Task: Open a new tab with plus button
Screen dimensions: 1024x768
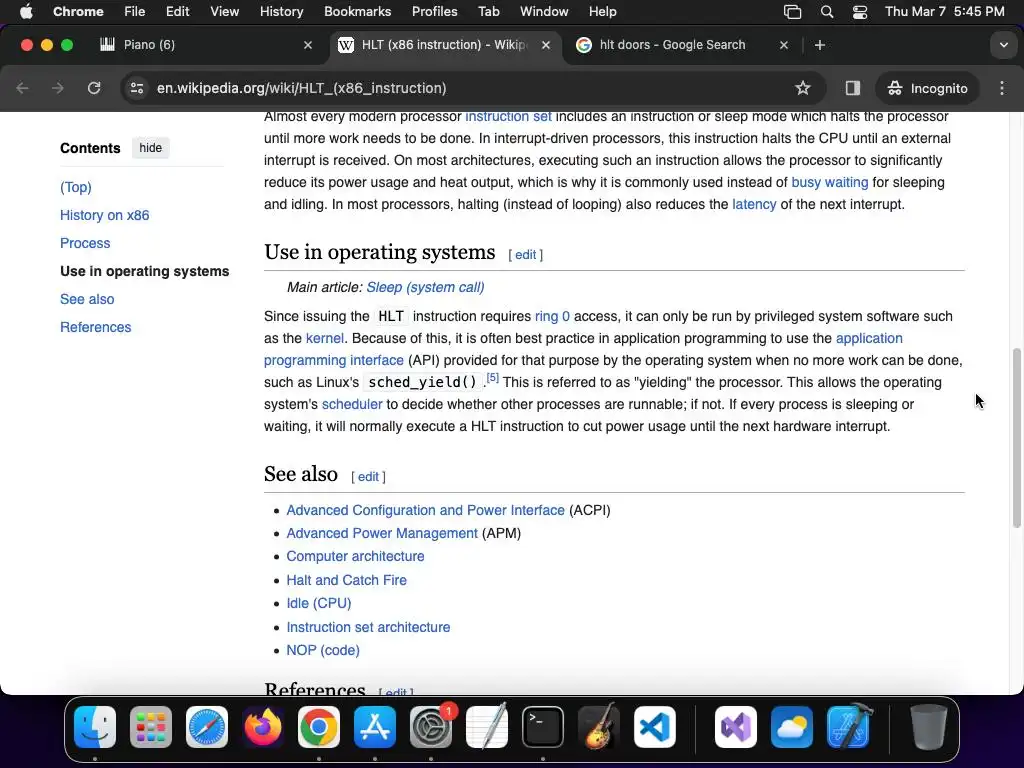Action: 820,45
